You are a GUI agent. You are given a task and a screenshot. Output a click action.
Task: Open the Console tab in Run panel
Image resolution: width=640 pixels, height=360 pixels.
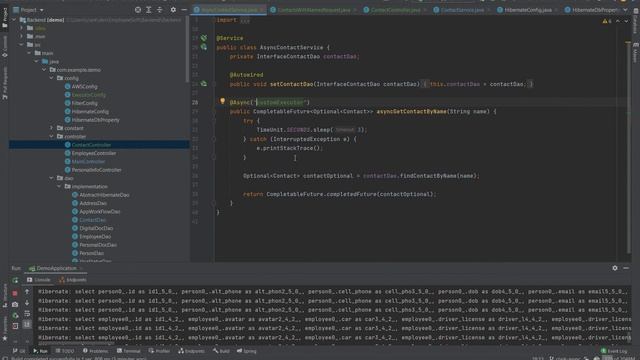[39, 280]
